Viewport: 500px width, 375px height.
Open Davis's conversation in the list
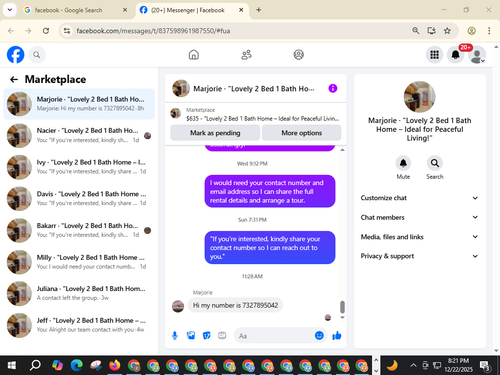click(79, 199)
